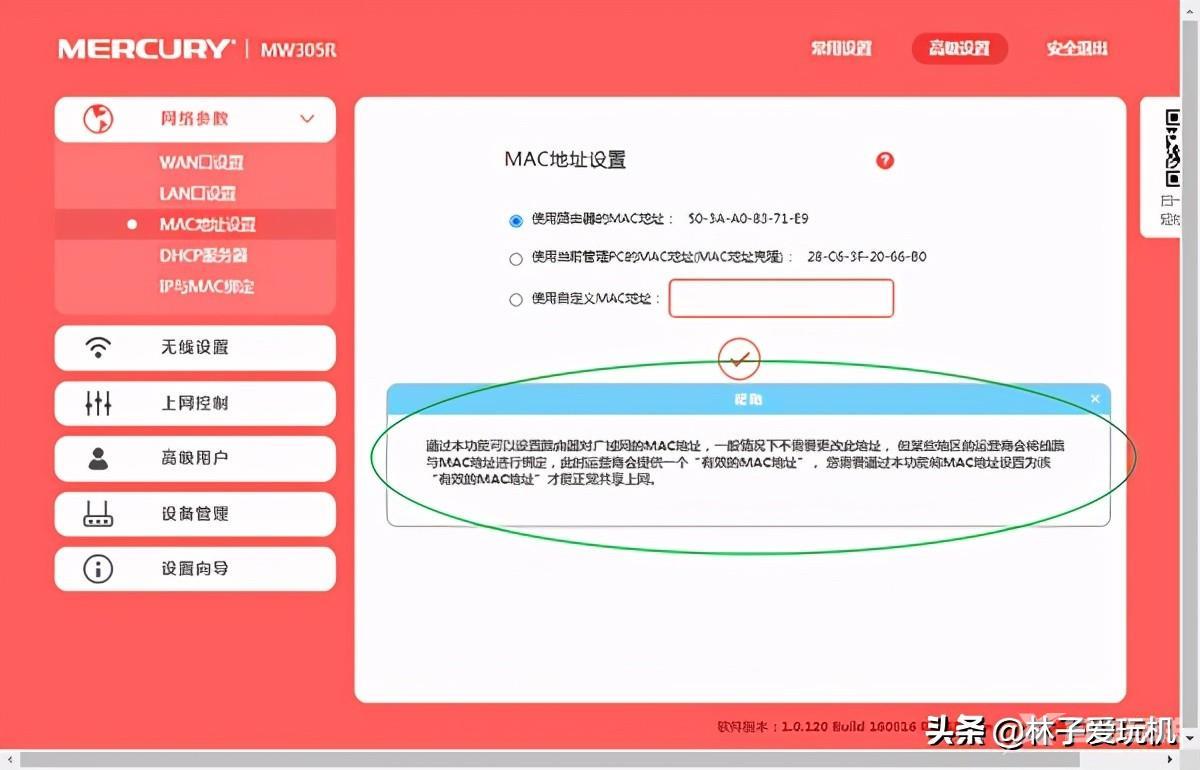The height and width of the screenshot is (770, 1200).
Task: Open the WAN口设置 menu item
Action: [x=201, y=162]
